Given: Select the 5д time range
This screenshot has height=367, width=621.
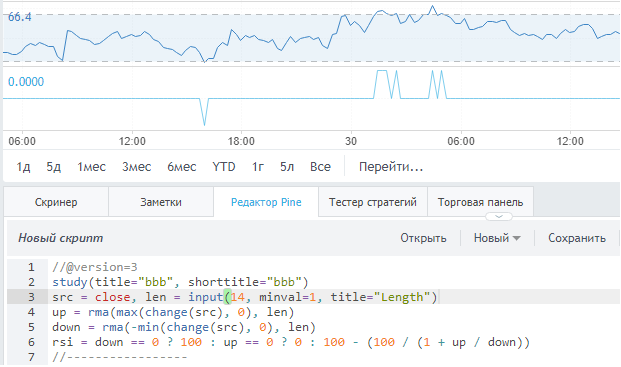Looking at the screenshot, I should (53, 167).
